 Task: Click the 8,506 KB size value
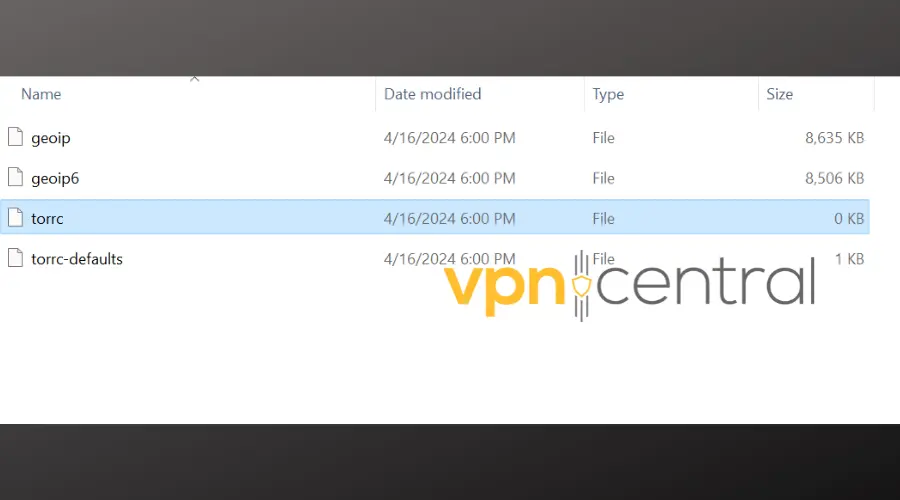834,178
